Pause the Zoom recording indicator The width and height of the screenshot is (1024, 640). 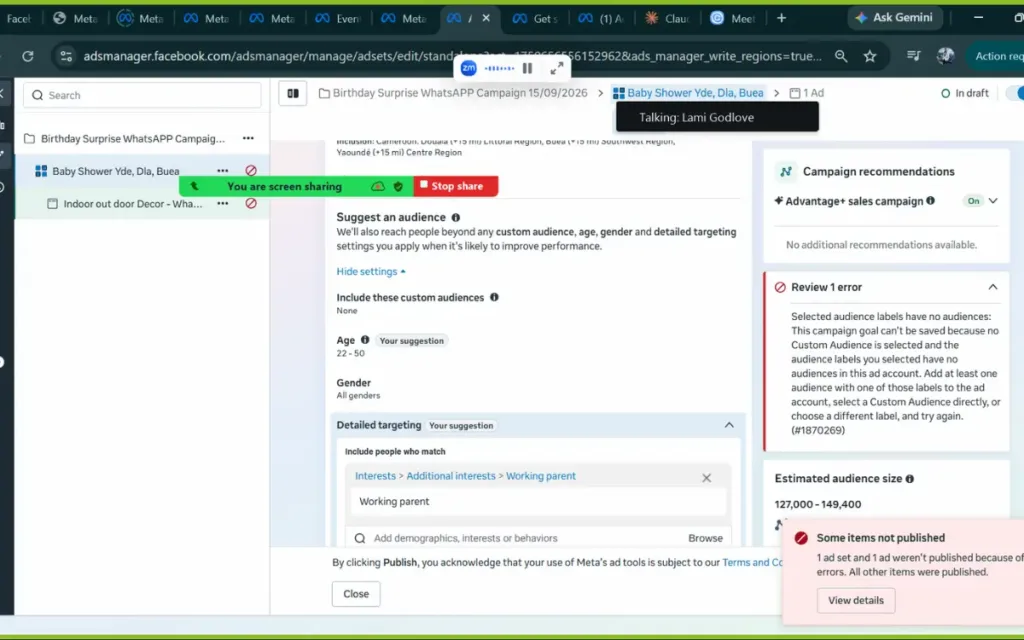click(x=527, y=68)
